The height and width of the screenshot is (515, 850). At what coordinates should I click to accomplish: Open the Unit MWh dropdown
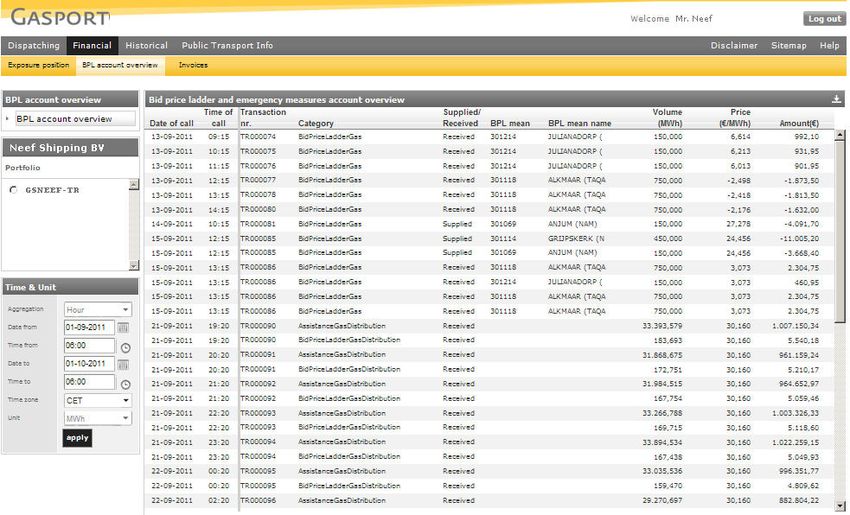coord(98,419)
